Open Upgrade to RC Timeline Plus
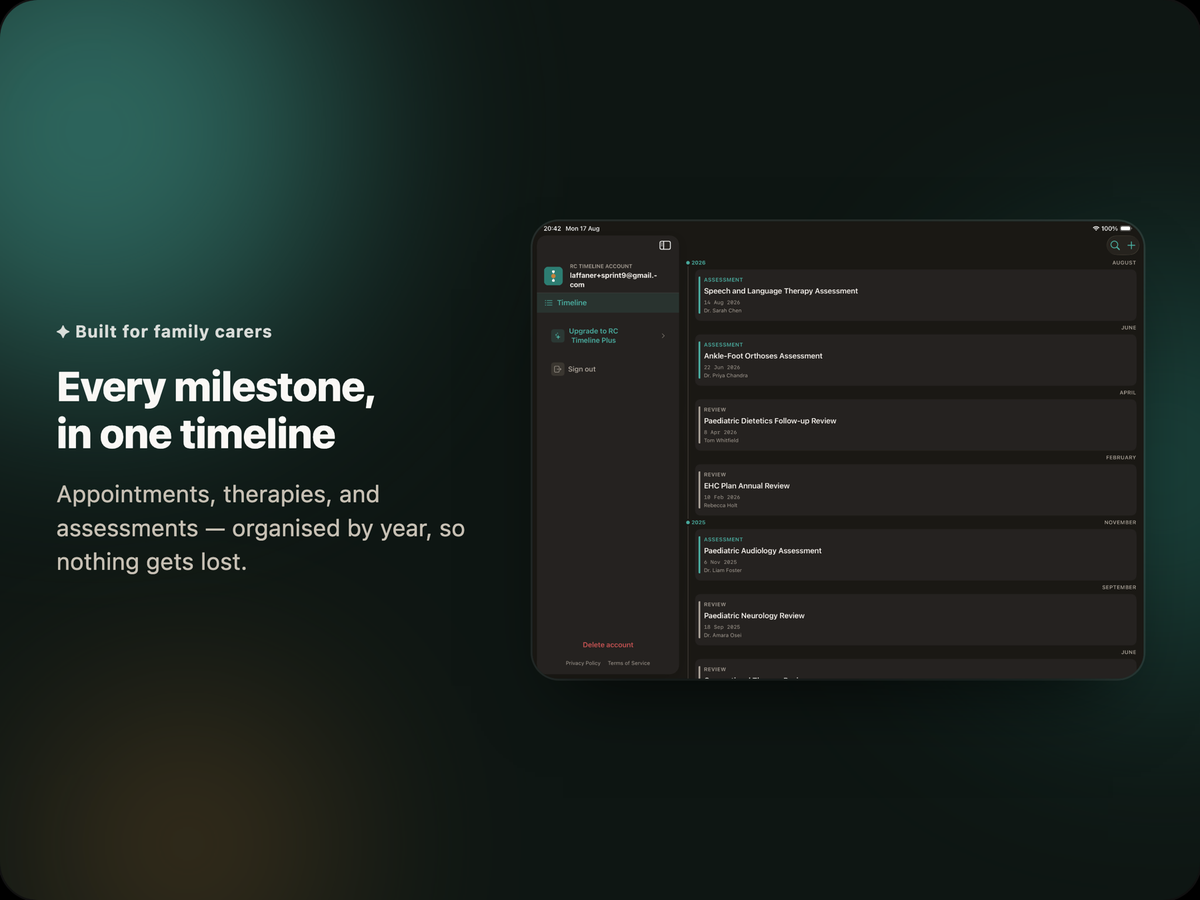This screenshot has width=1200, height=900. pyautogui.click(x=608, y=336)
